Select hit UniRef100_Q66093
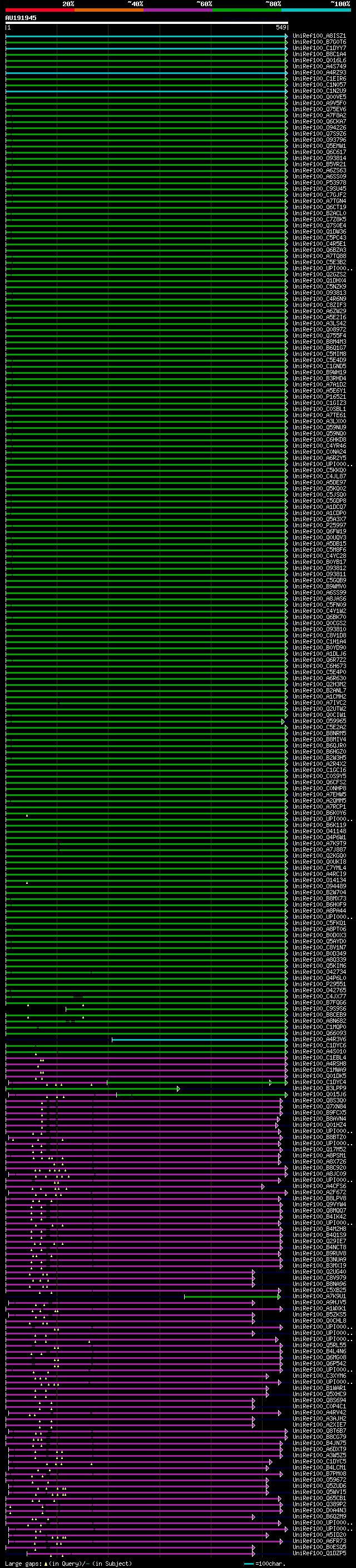Screen dimensions: 356x1568 pyautogui.click(x=319, y=1033)
